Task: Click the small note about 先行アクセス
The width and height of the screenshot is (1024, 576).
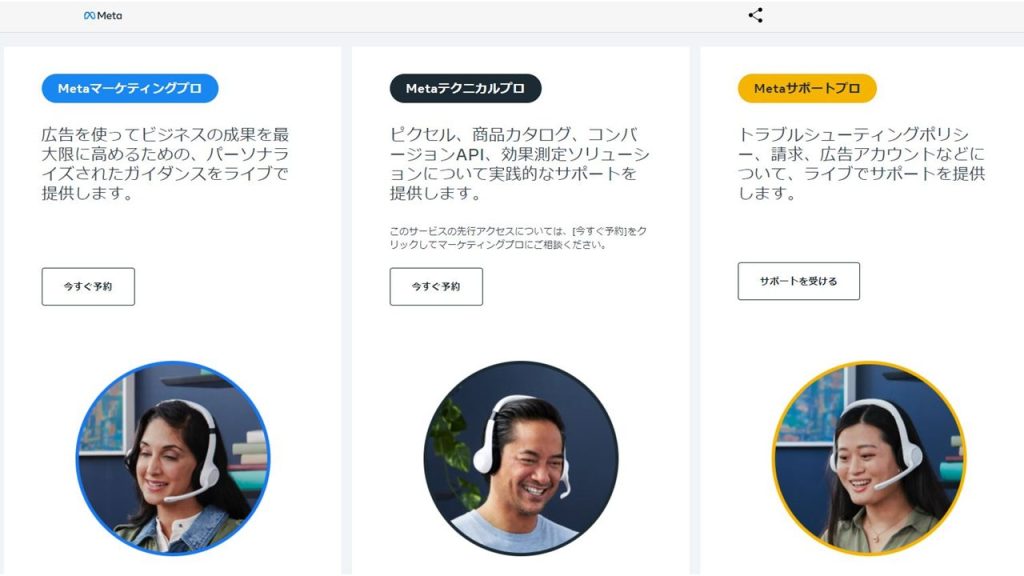Action: pyautogui.click(x=518, y=238)
